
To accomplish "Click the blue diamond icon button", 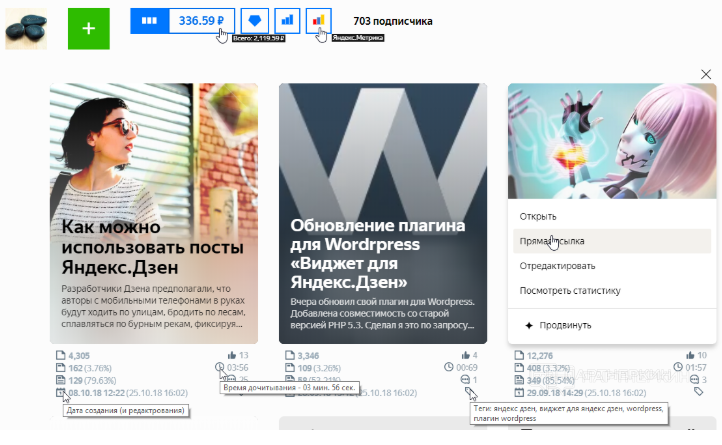I will pos(255,21).
